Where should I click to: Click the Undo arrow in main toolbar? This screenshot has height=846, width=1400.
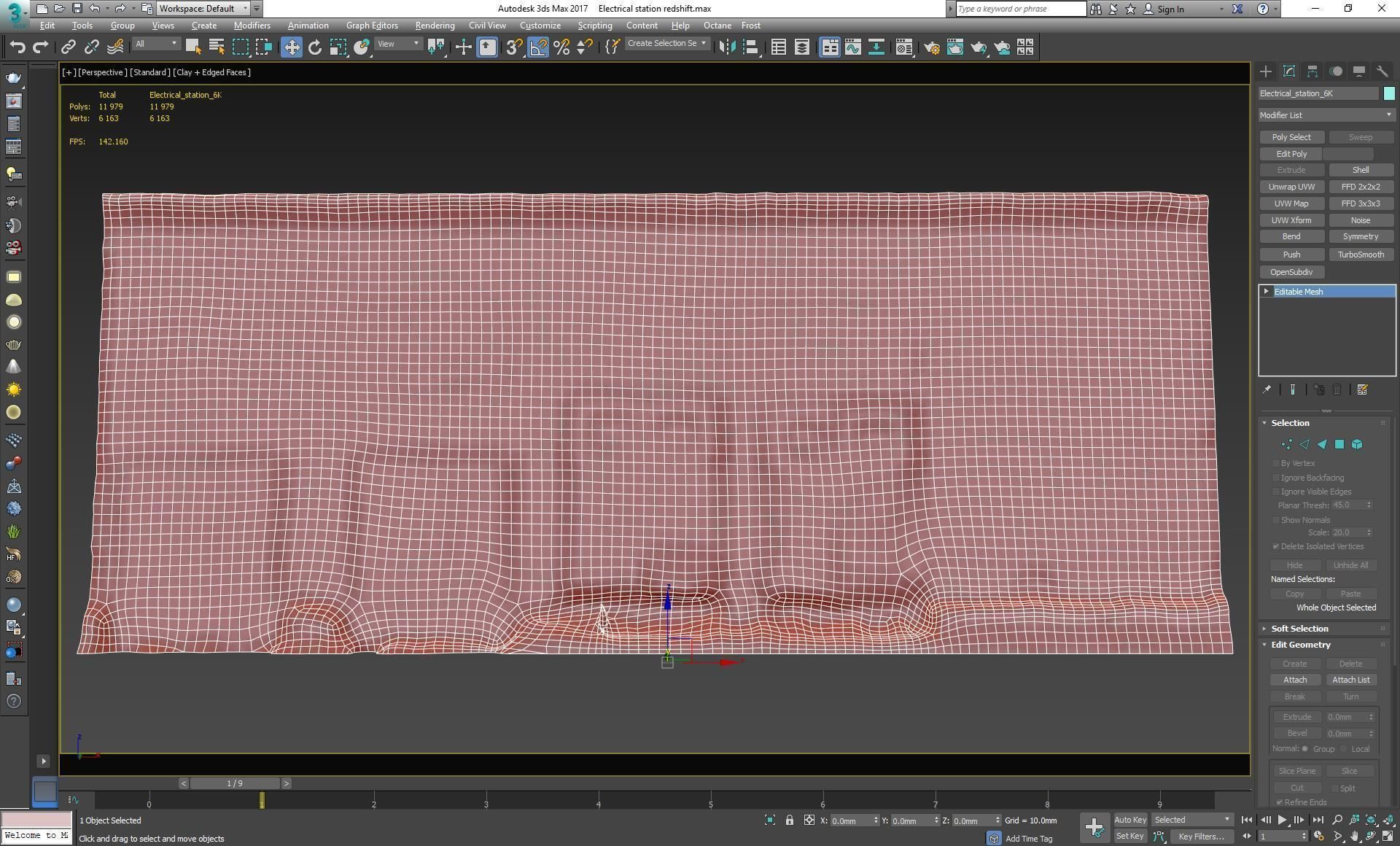pos(17,47)
